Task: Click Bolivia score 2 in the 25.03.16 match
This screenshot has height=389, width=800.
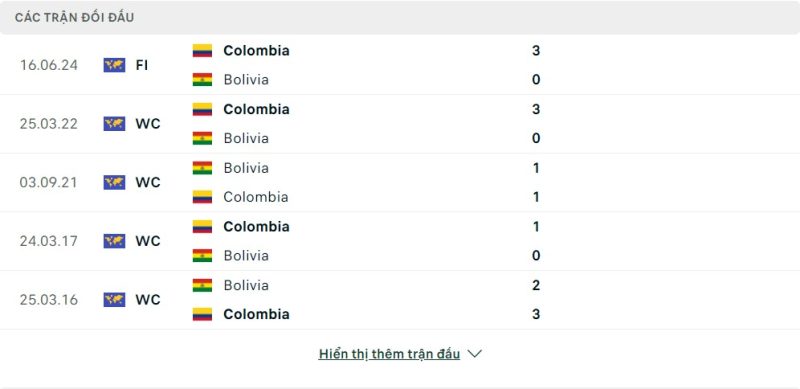Action: pos(536,285)
